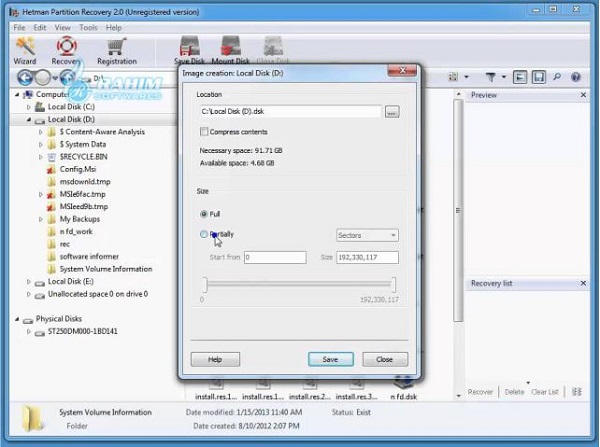Open the Sectors units dropdown

click(367, 235)
